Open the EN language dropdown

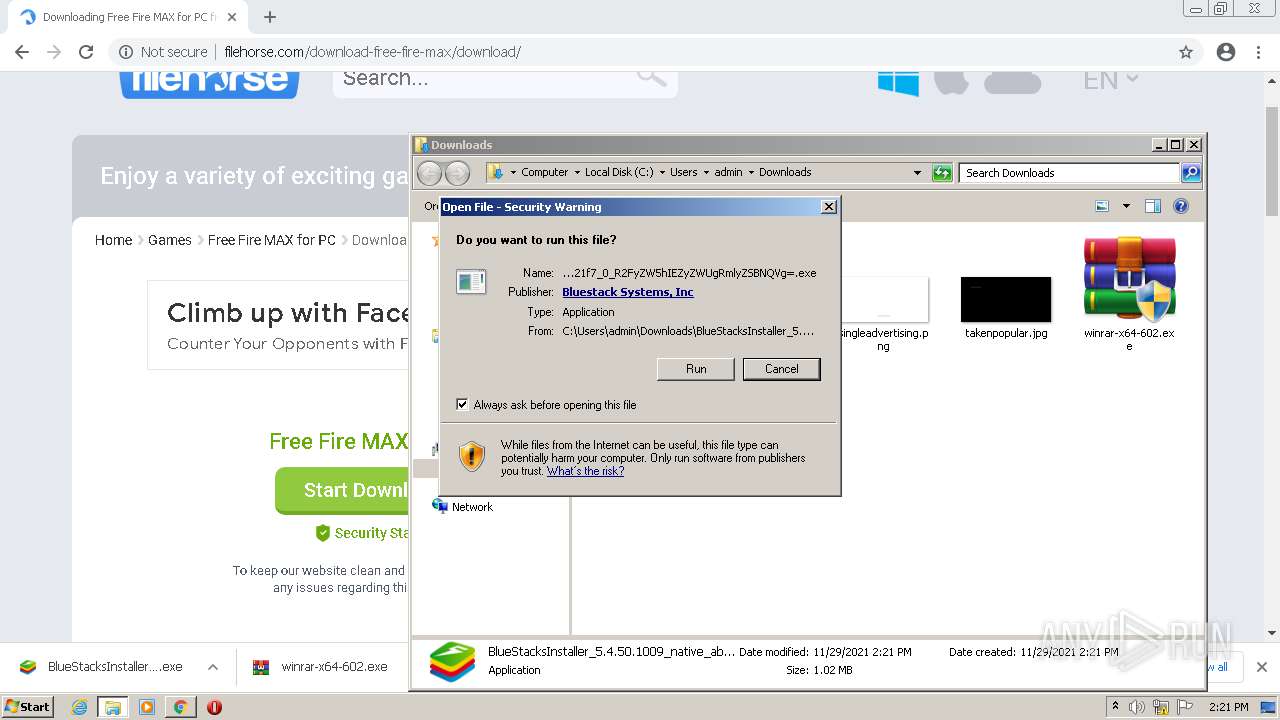click(x=1111, y=80)
